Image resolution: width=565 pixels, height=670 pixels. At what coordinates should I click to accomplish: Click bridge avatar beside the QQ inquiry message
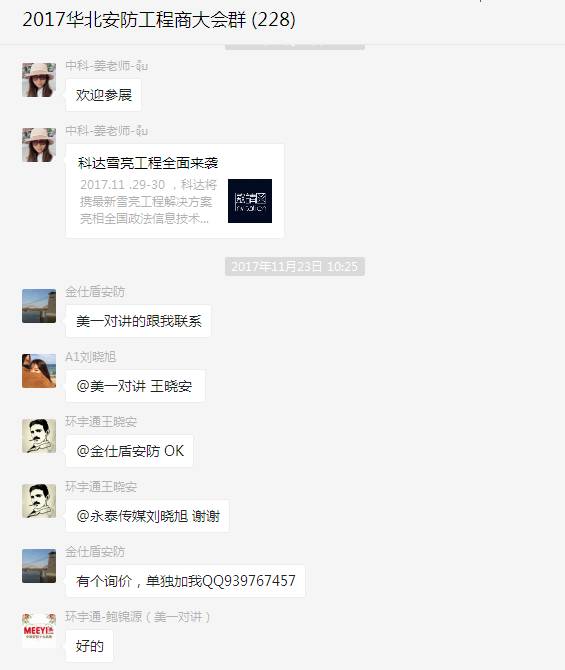click(39, 566)
